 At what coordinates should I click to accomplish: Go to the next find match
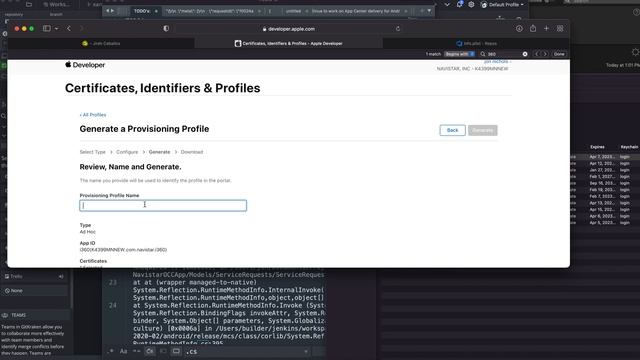tap(544, 54)
